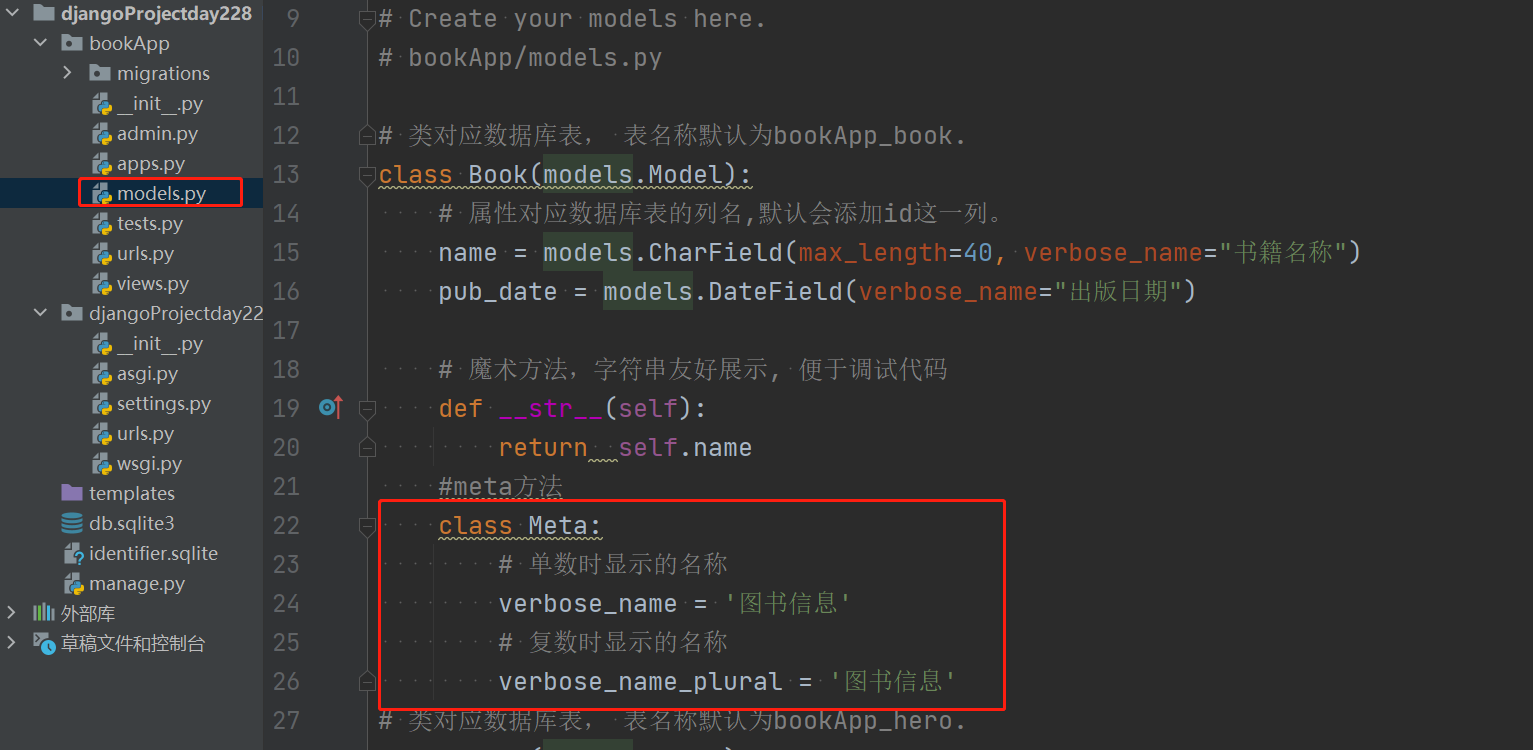Place cursor on 'class Book' keyword text
Screen dimensions: 1533x750
pos(453,174)
